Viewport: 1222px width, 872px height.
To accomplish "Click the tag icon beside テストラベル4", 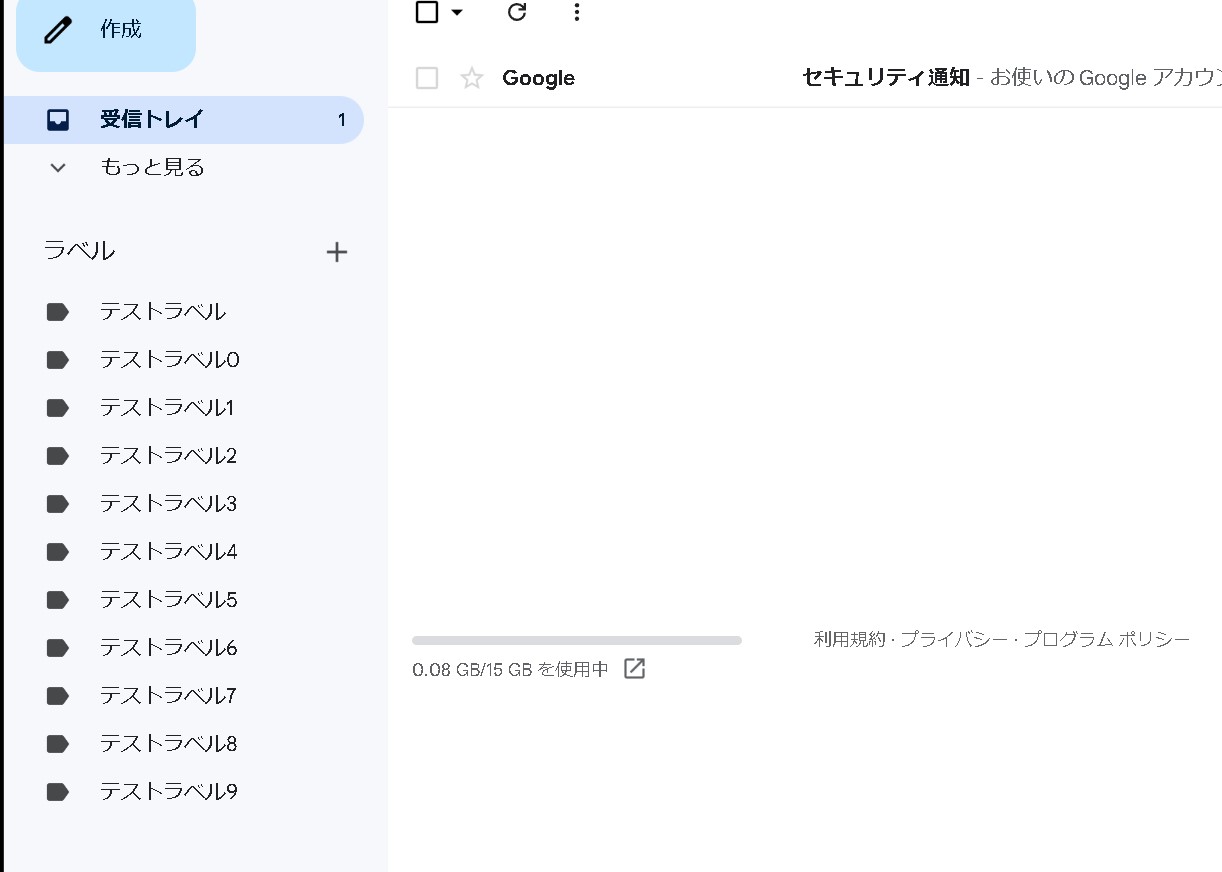I will tap(58, 552).
